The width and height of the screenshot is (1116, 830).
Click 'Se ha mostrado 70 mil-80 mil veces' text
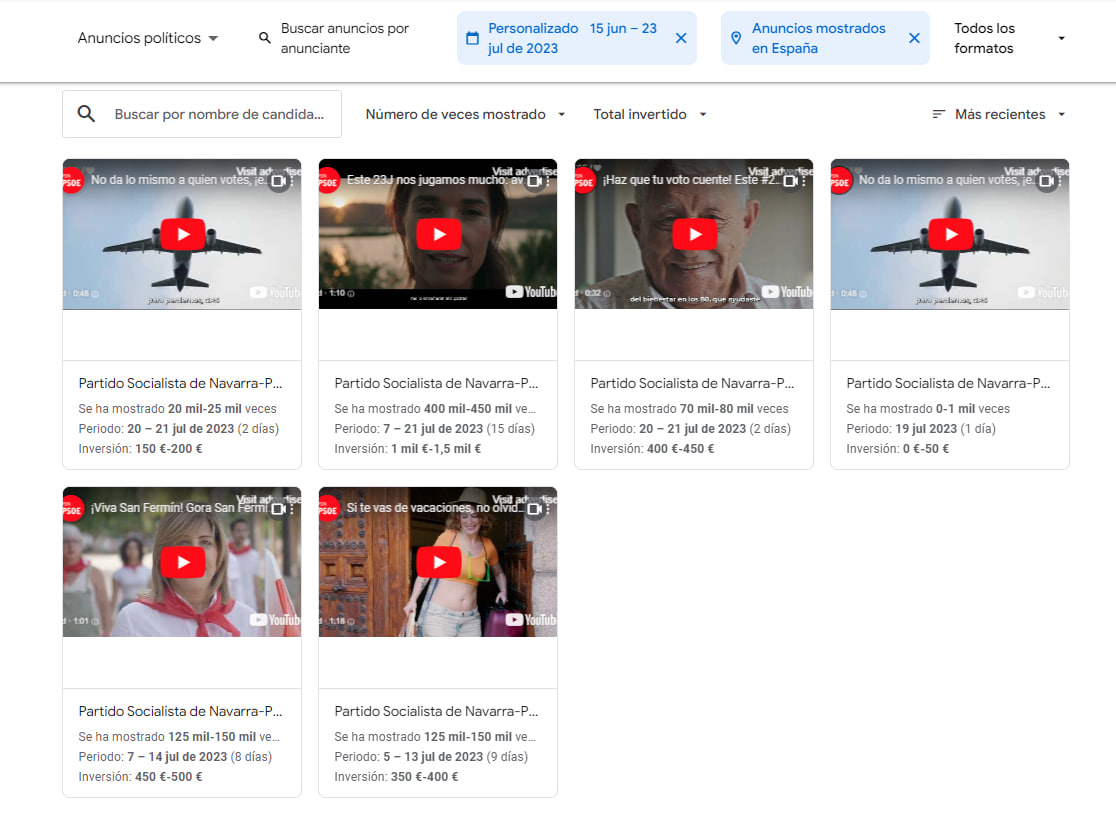(690, 409)
